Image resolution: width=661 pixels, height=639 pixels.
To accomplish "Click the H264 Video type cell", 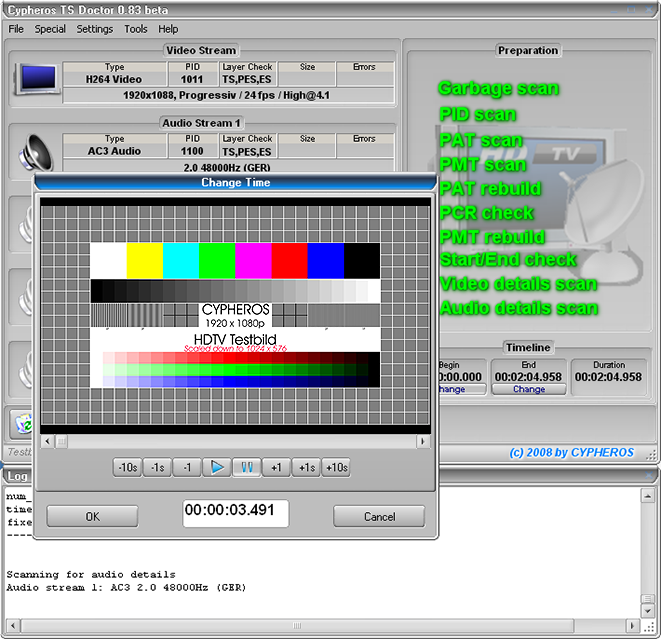I will [114, 79].
